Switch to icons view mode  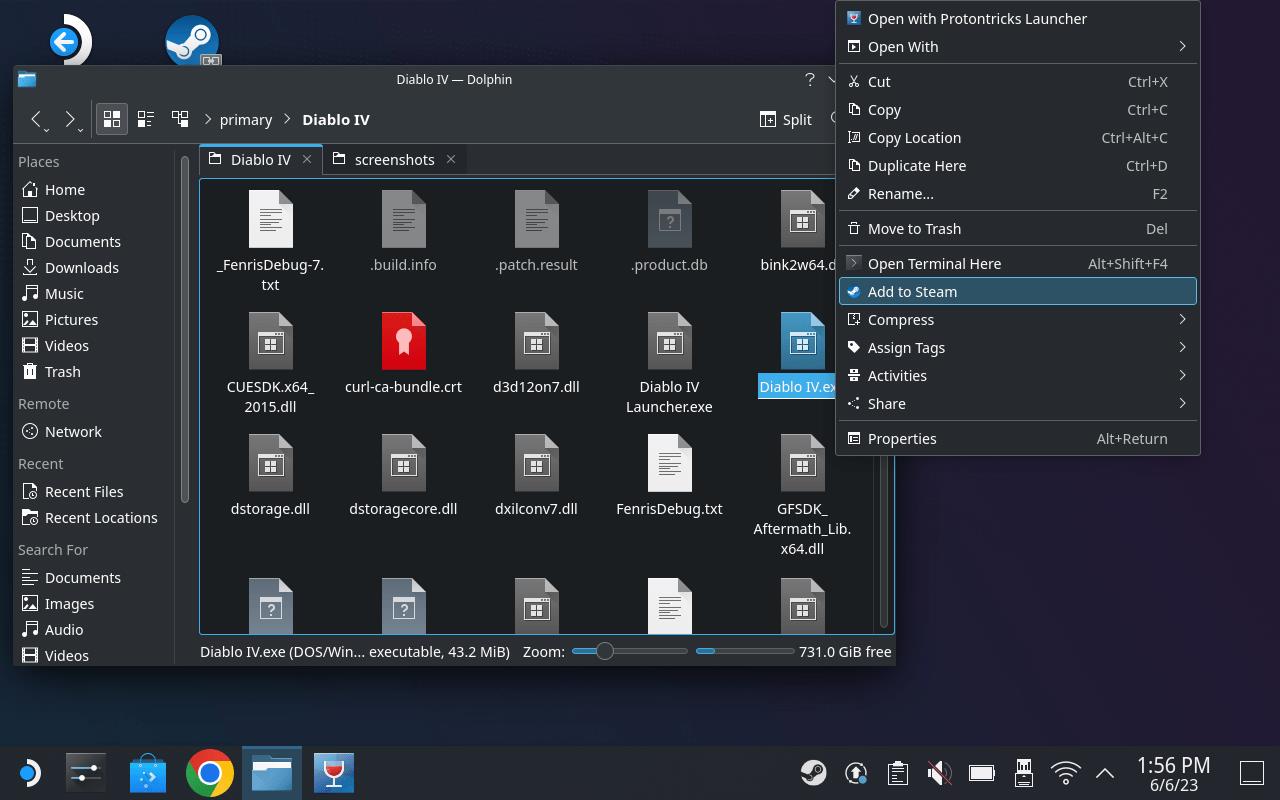[112, 119]
